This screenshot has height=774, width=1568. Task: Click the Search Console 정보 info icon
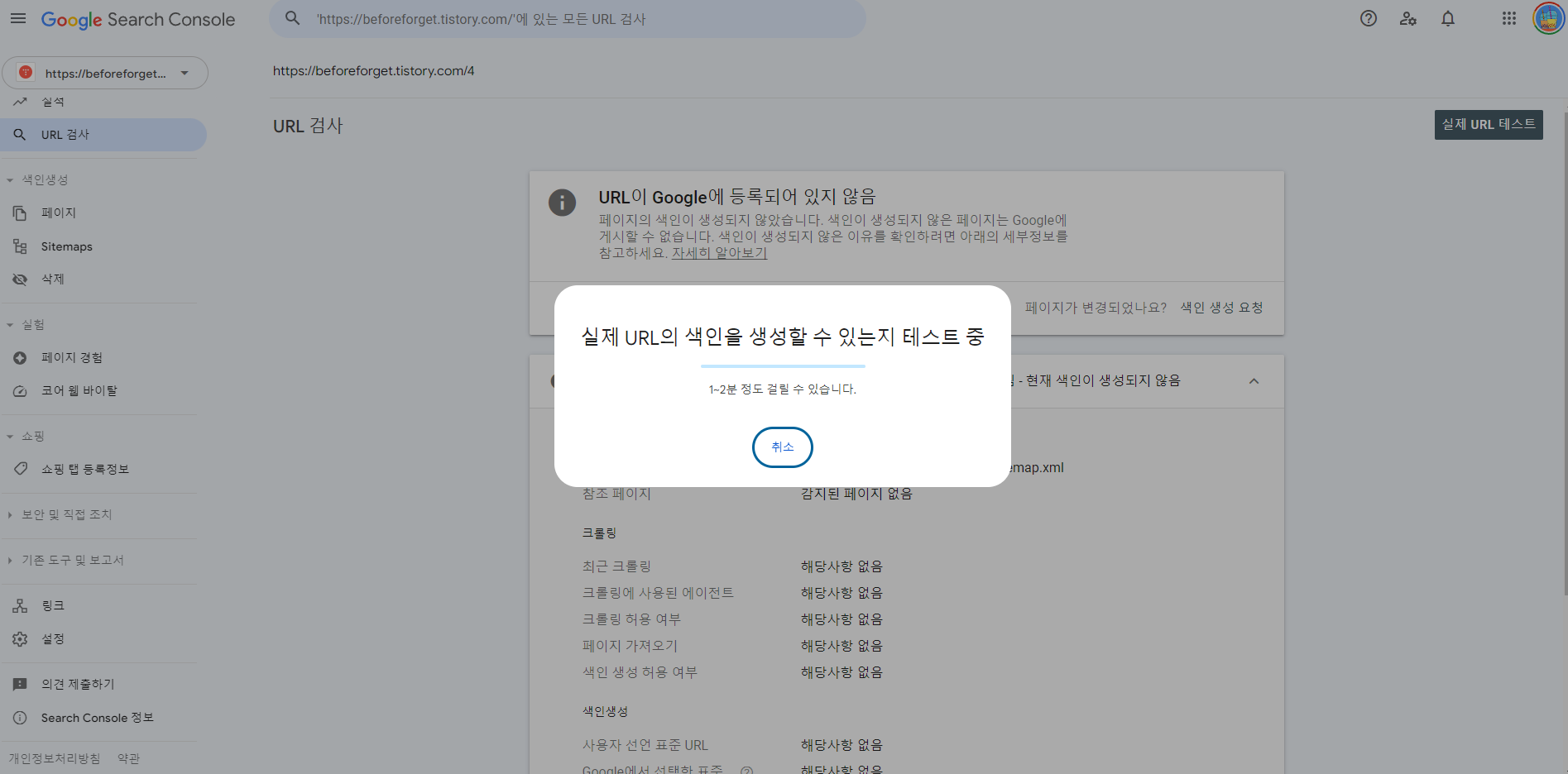tap(20, 718)
